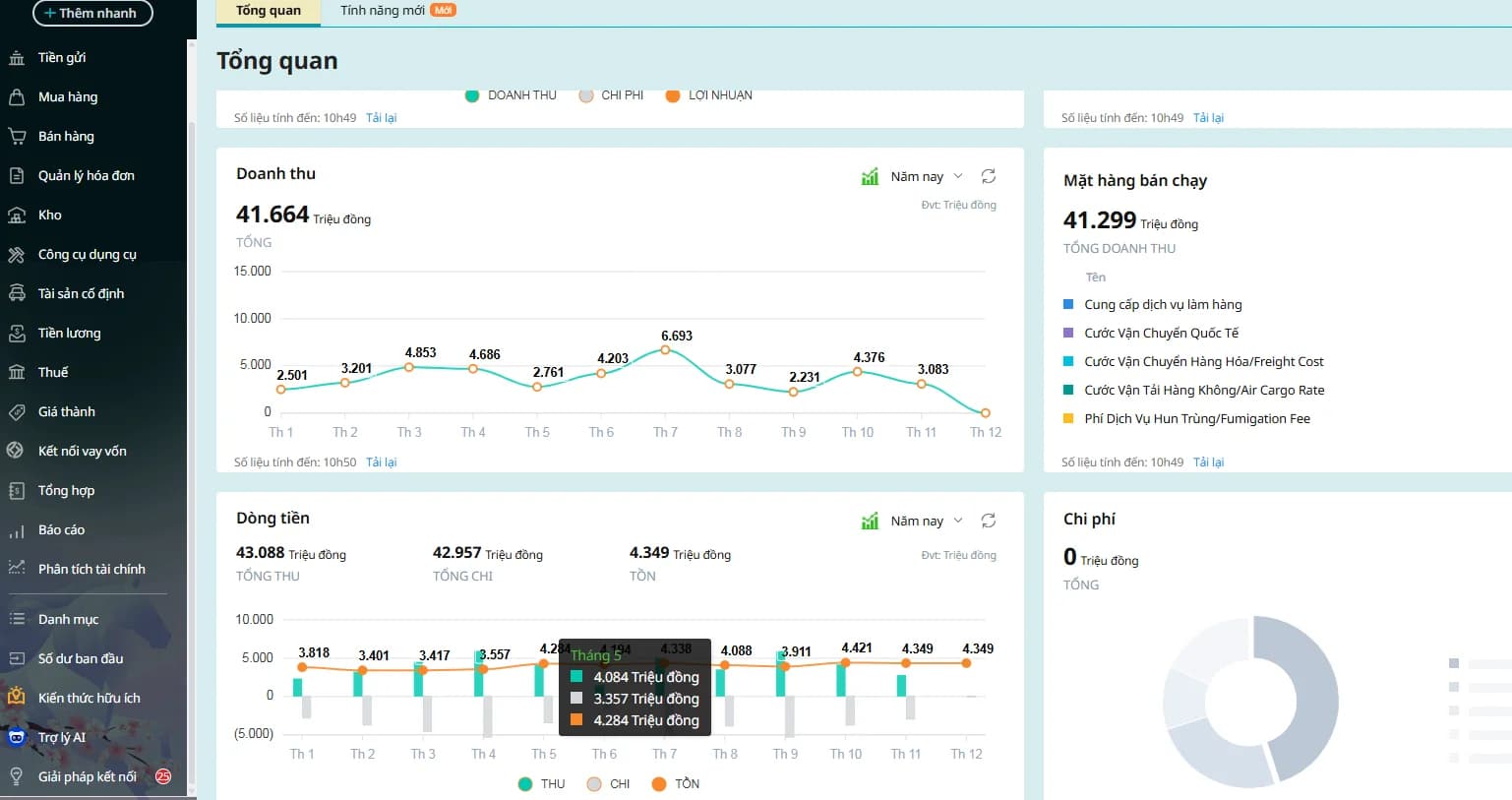Viewport: 1512px width, 800px height.
Task: Click the Thêm nhanh button
Action: click(92, 13)
